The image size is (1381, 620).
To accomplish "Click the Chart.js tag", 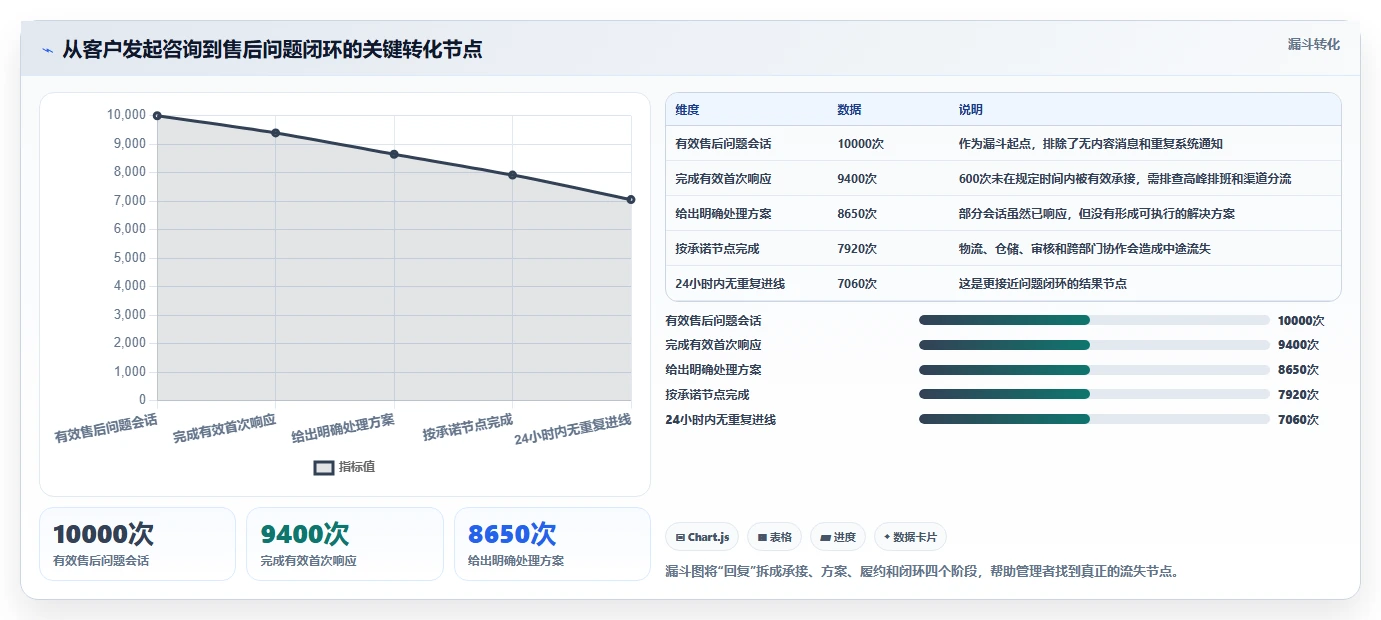I will tap(702, 537).
